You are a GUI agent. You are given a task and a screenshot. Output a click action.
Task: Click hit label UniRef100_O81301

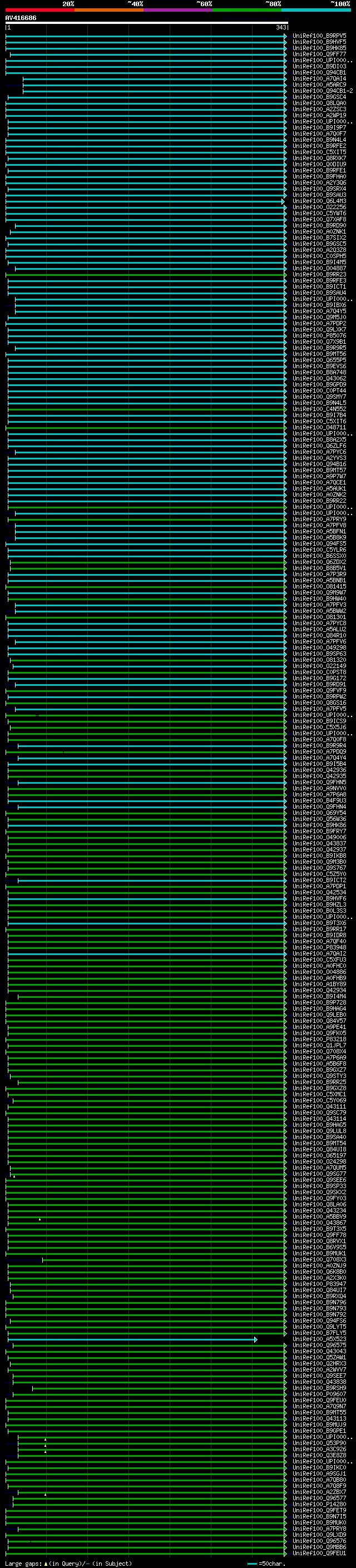(319, 617)
